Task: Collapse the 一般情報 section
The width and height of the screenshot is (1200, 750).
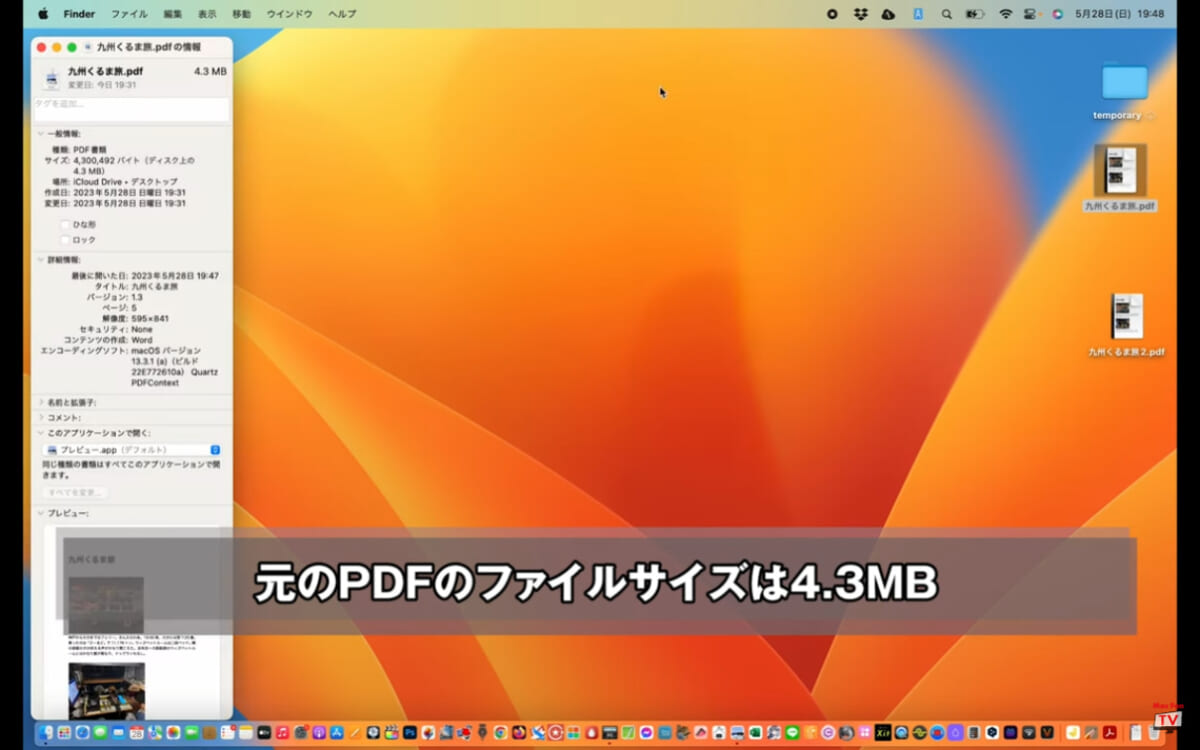Action: 41,133
